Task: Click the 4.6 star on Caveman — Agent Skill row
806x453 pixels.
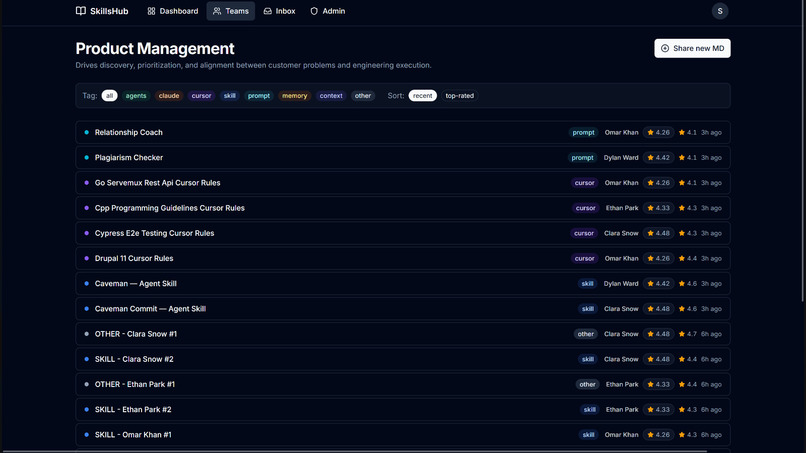Action: [x=687, y=283]
